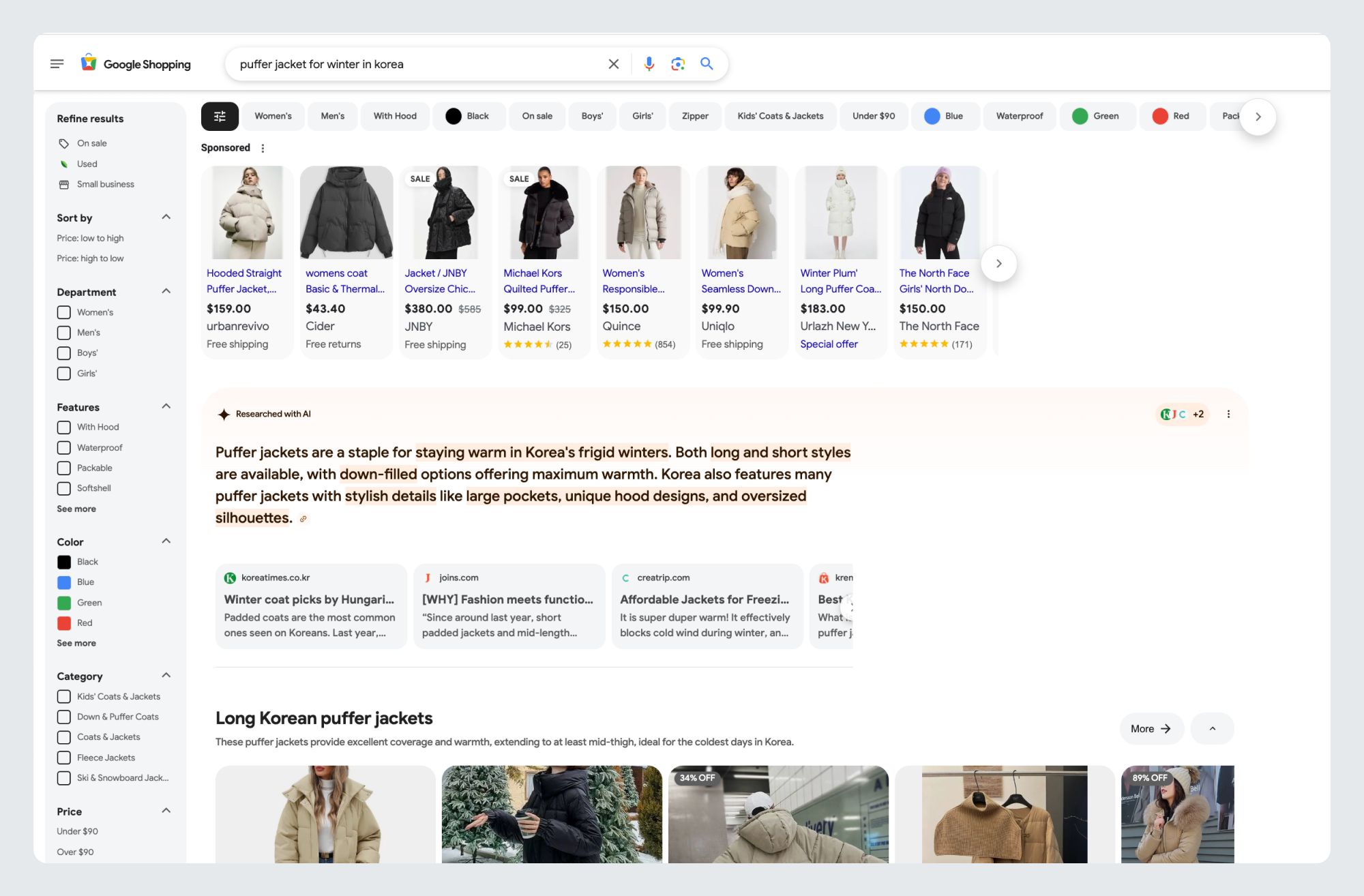The height and width of the screenshot is (896, 1364).
Task: Click More button for long jackets
Action: tap(1151, 729)
